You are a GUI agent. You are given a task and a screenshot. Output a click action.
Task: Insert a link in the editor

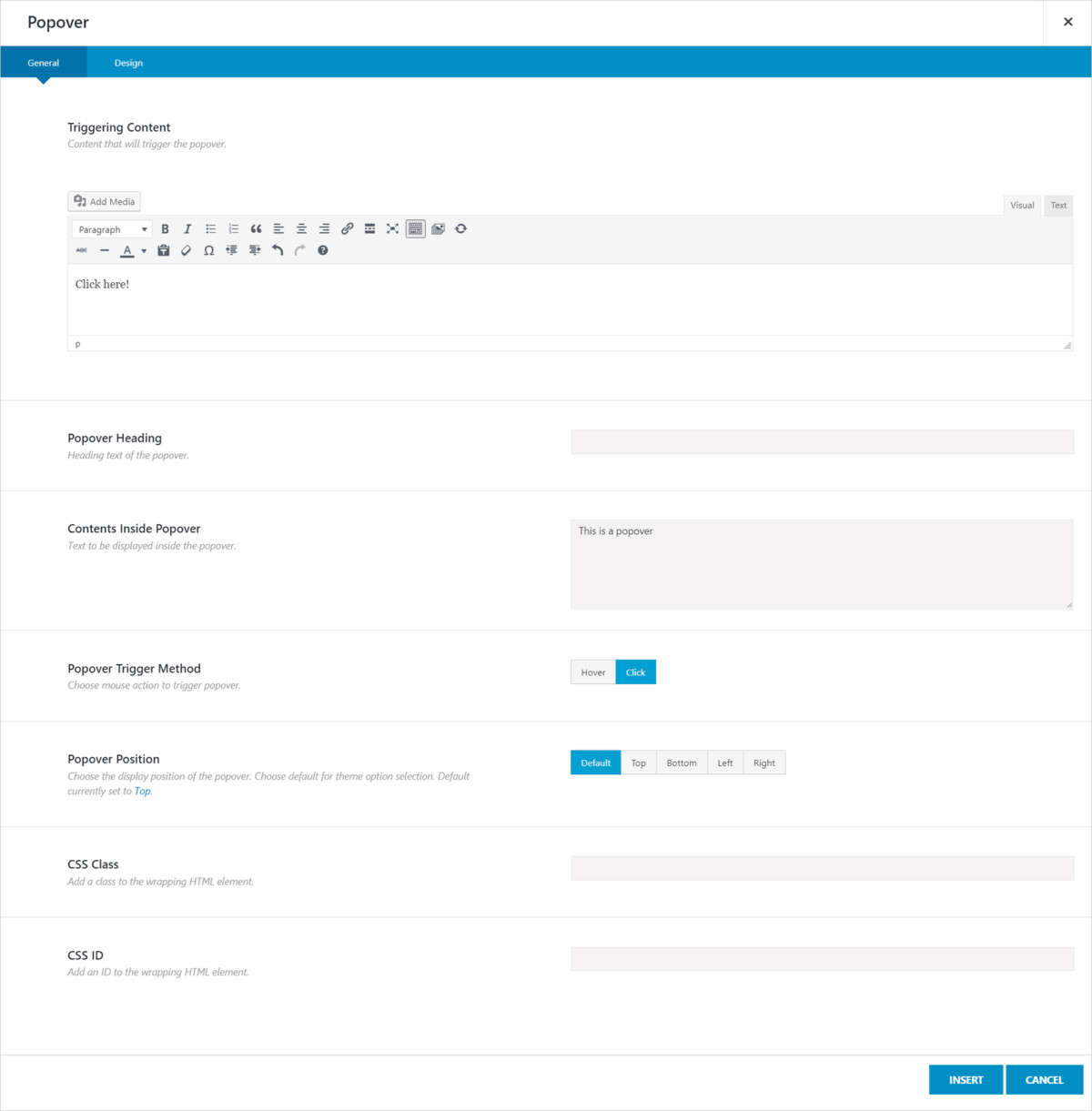tap(347, 228)
